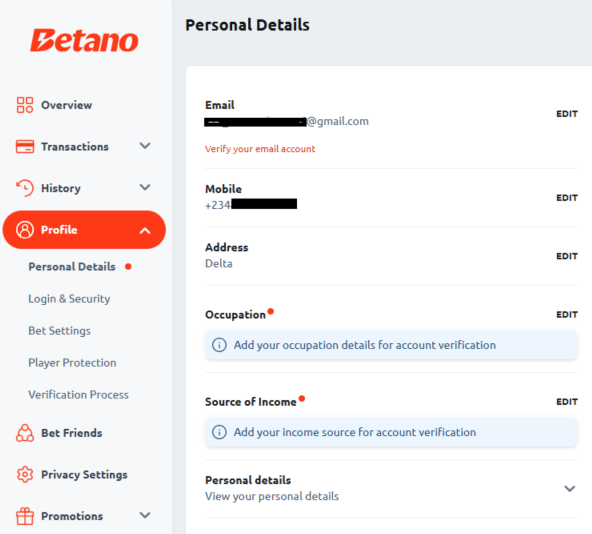
Task: Expand the Transactions menu chevron
Action: pyautogui.click(x=145, y=146)
